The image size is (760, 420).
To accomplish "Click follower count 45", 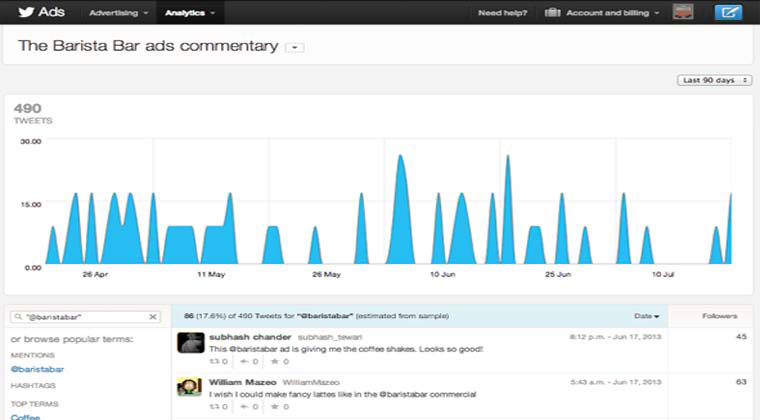I will [x=741, y=337].
